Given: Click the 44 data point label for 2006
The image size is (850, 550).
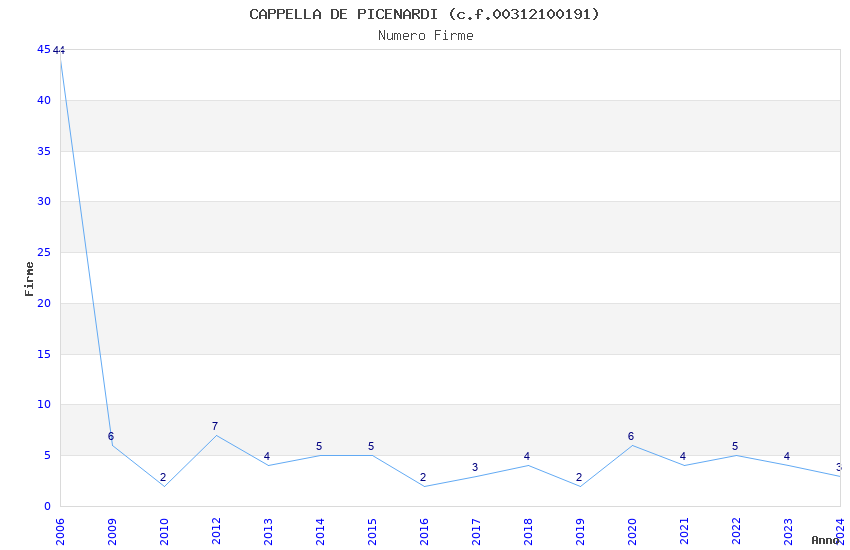Looking at the screenshot, I should 59,50.
